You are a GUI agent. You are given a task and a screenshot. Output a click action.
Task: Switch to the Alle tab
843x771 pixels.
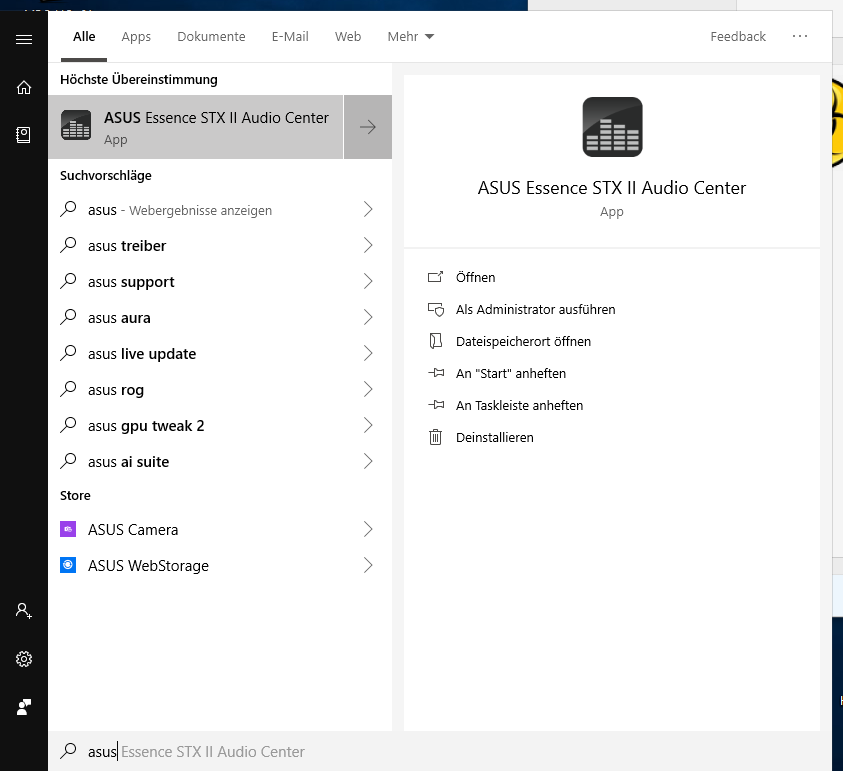click(84, 37)
